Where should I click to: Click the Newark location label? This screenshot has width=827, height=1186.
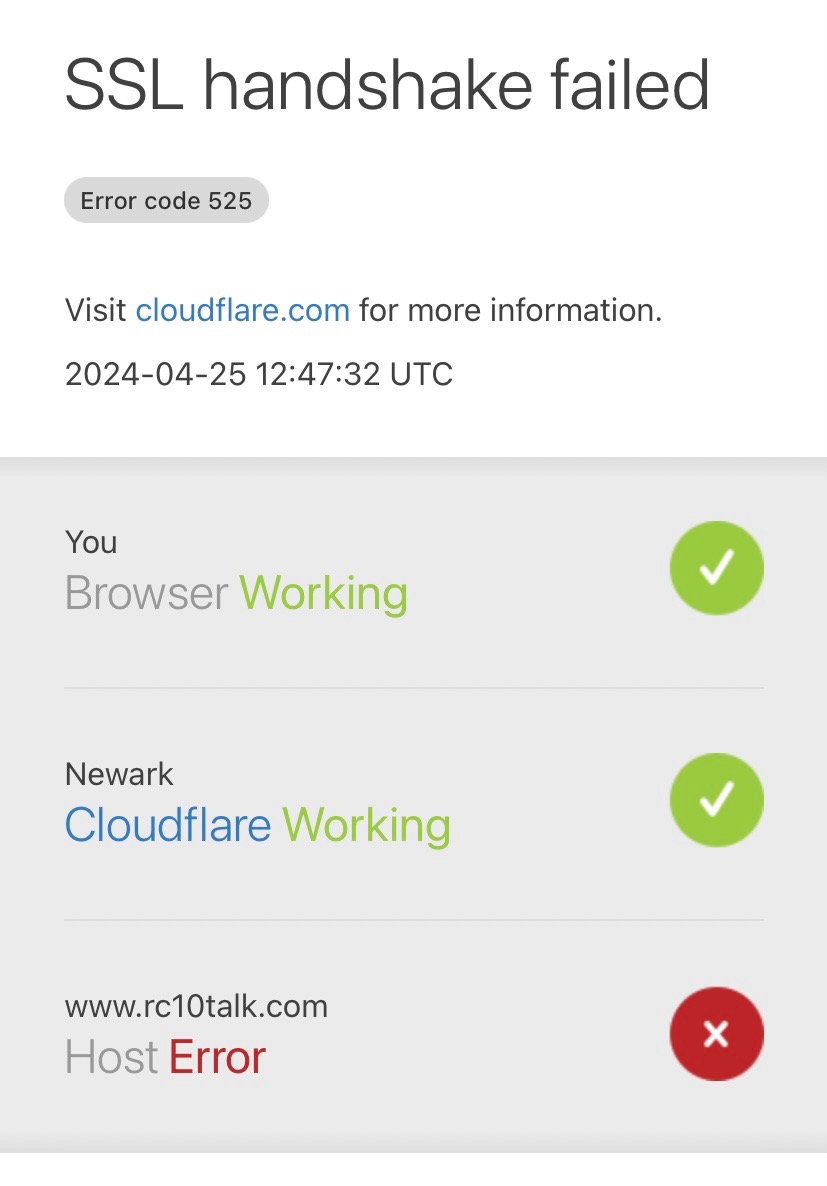120,775
